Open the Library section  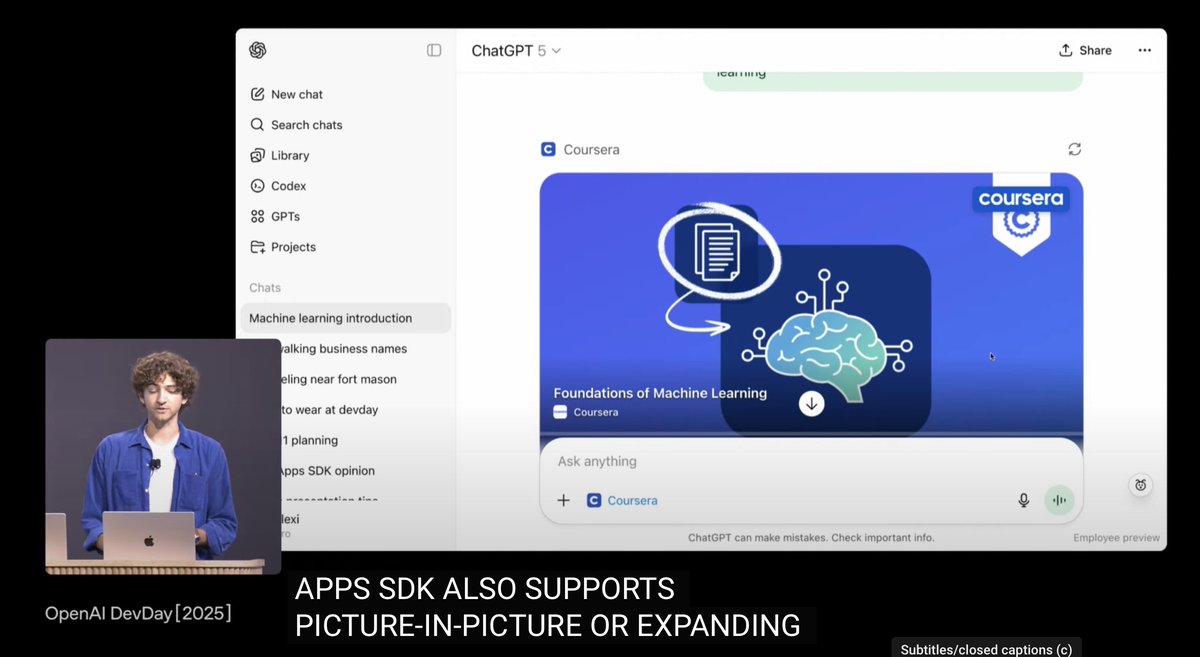tap(279, 155)
